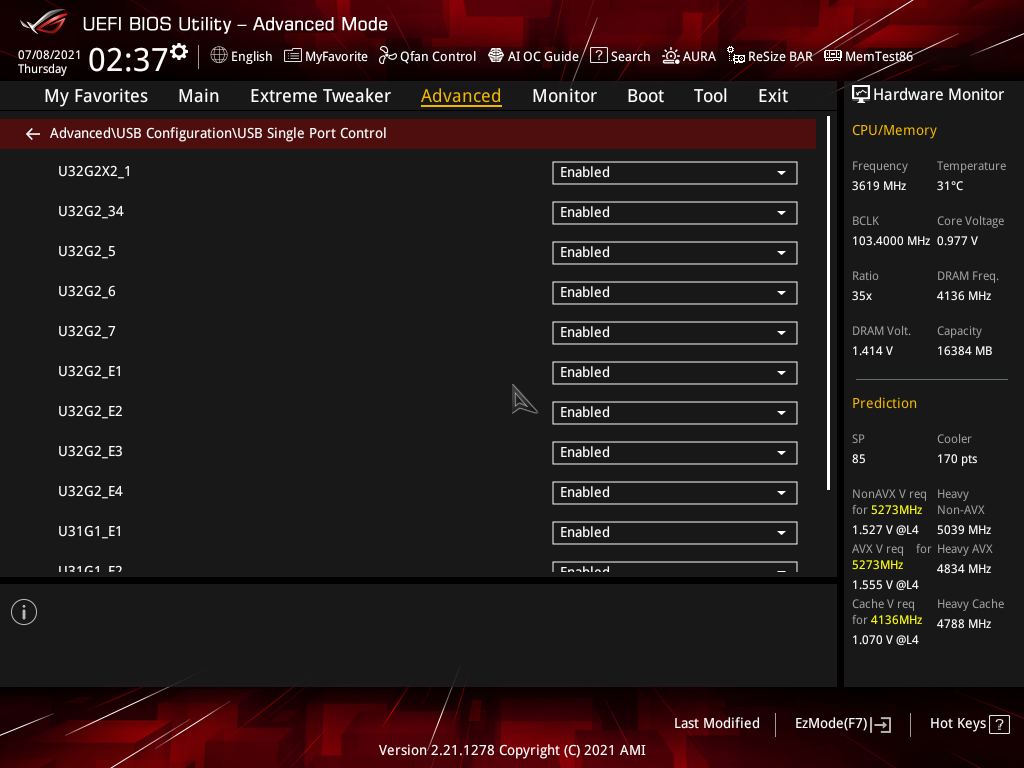Select U32G2_E2 row label

[x=90, y=411]
